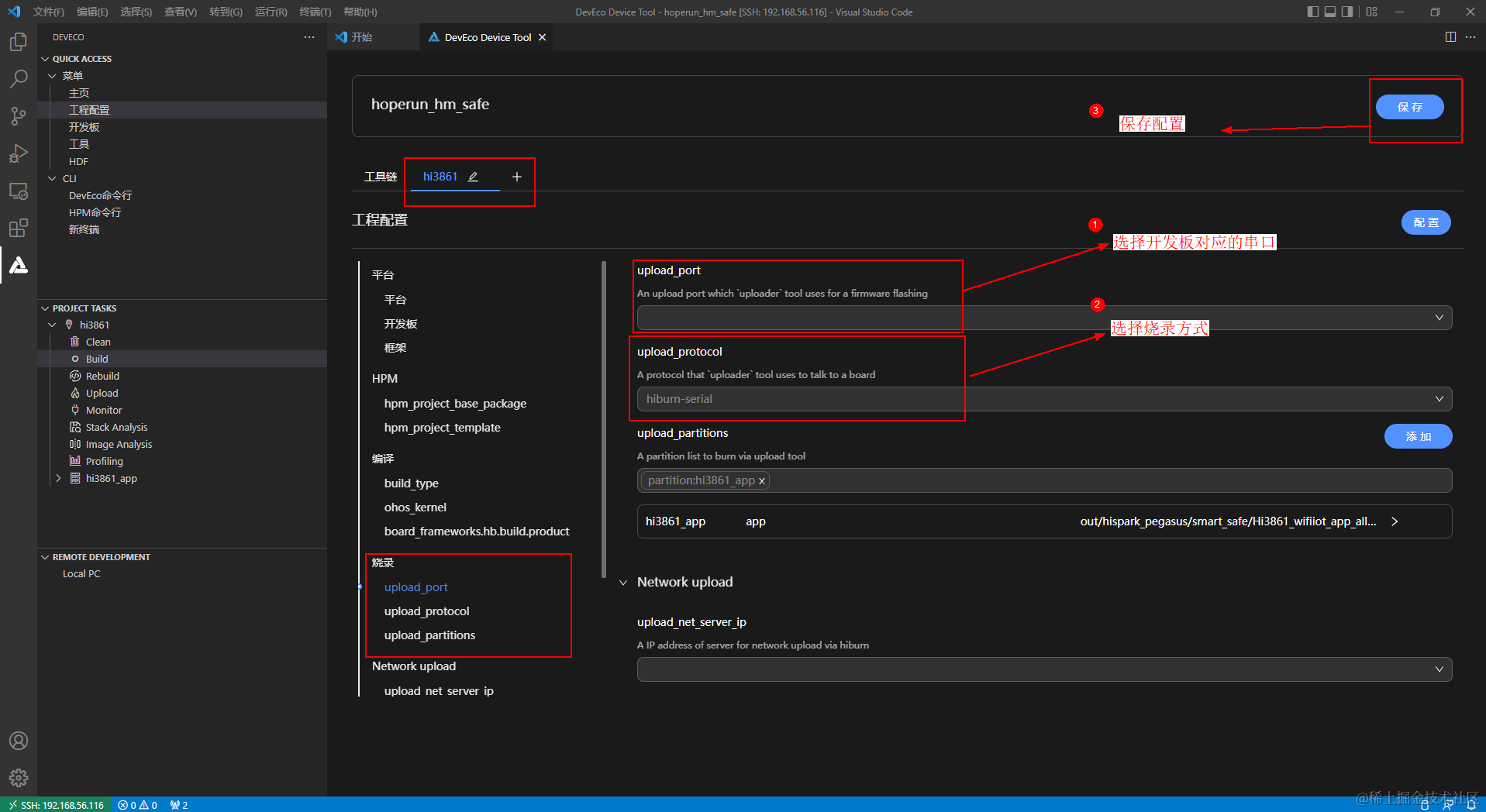Open the 文件(F) menu
Viewport: 1486px width, 812px height.
pyautogui.click(x=49, y=12)
